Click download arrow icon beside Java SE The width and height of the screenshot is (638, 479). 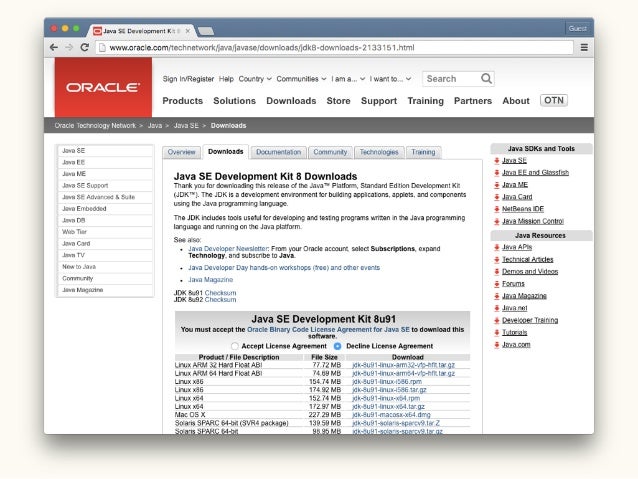(x=496, y=161)
